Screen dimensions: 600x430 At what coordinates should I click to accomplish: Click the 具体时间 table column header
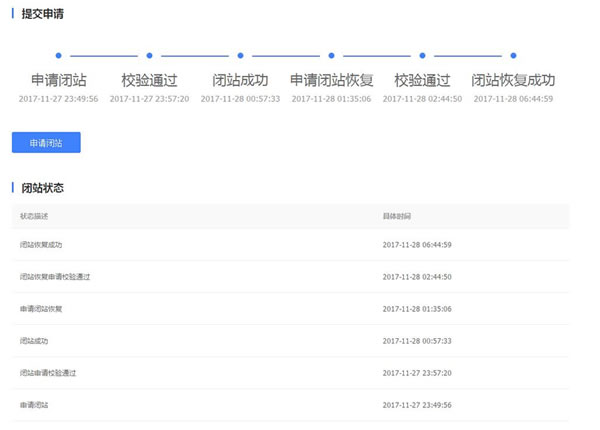(396, 216)
